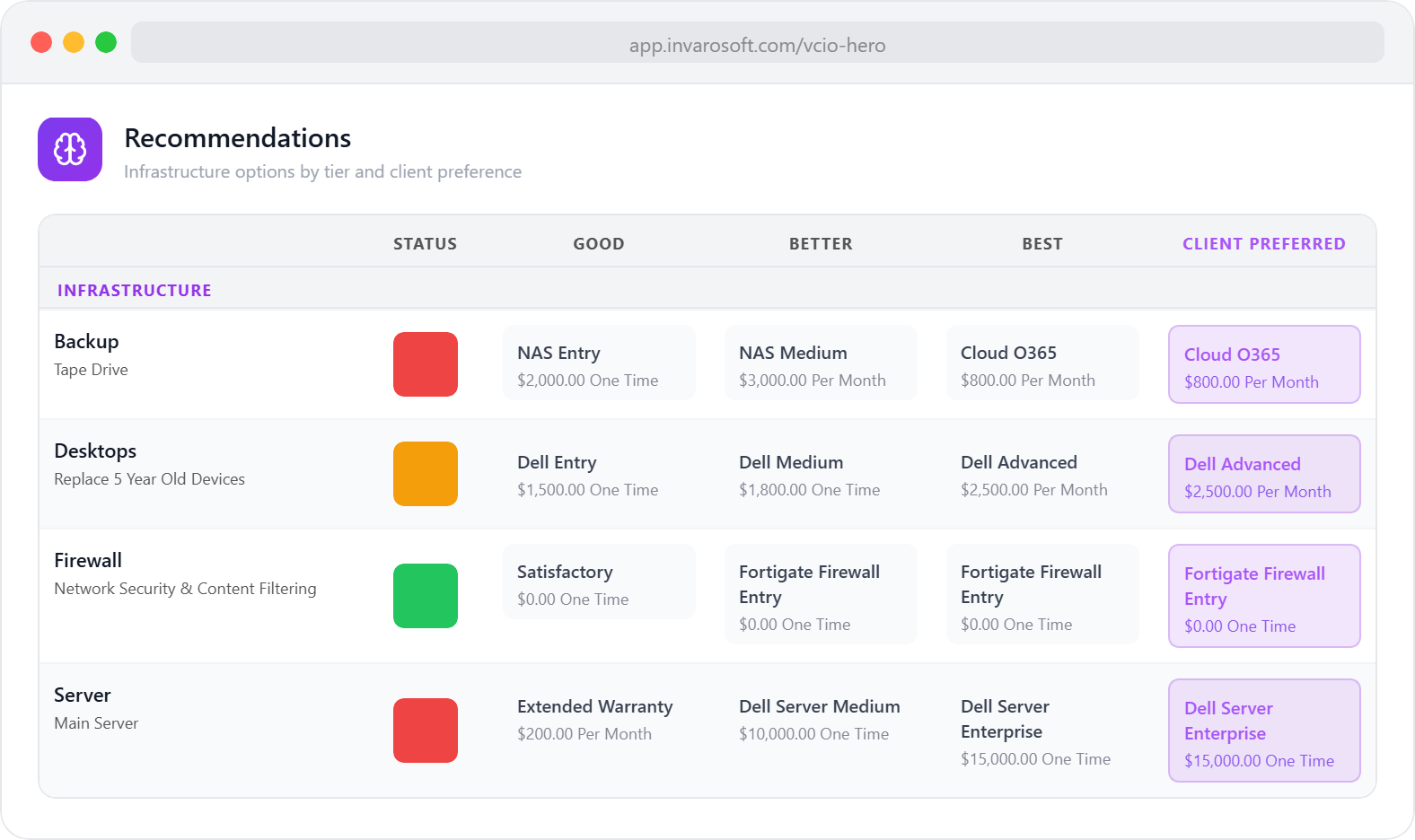Click the Tape Drive subtitle
The width and height of the screenshot is (1415, 840).
pyautogui.click(x=91, y=370)
